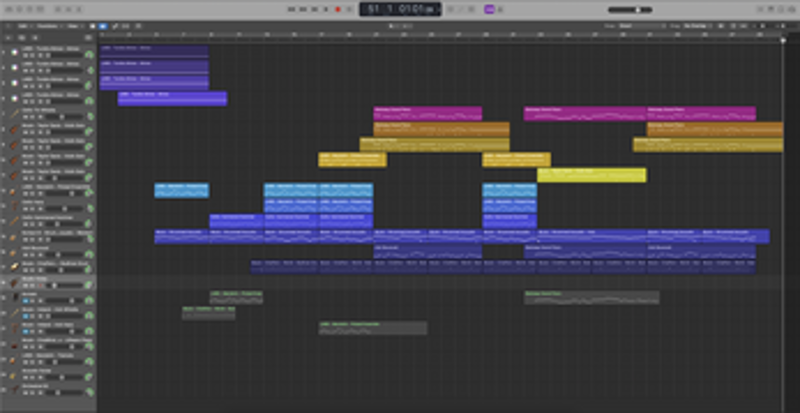This screenshot has width=800, height=413.
Task: Click the Fast Forward transport button
Action: [x=301, y=9]
